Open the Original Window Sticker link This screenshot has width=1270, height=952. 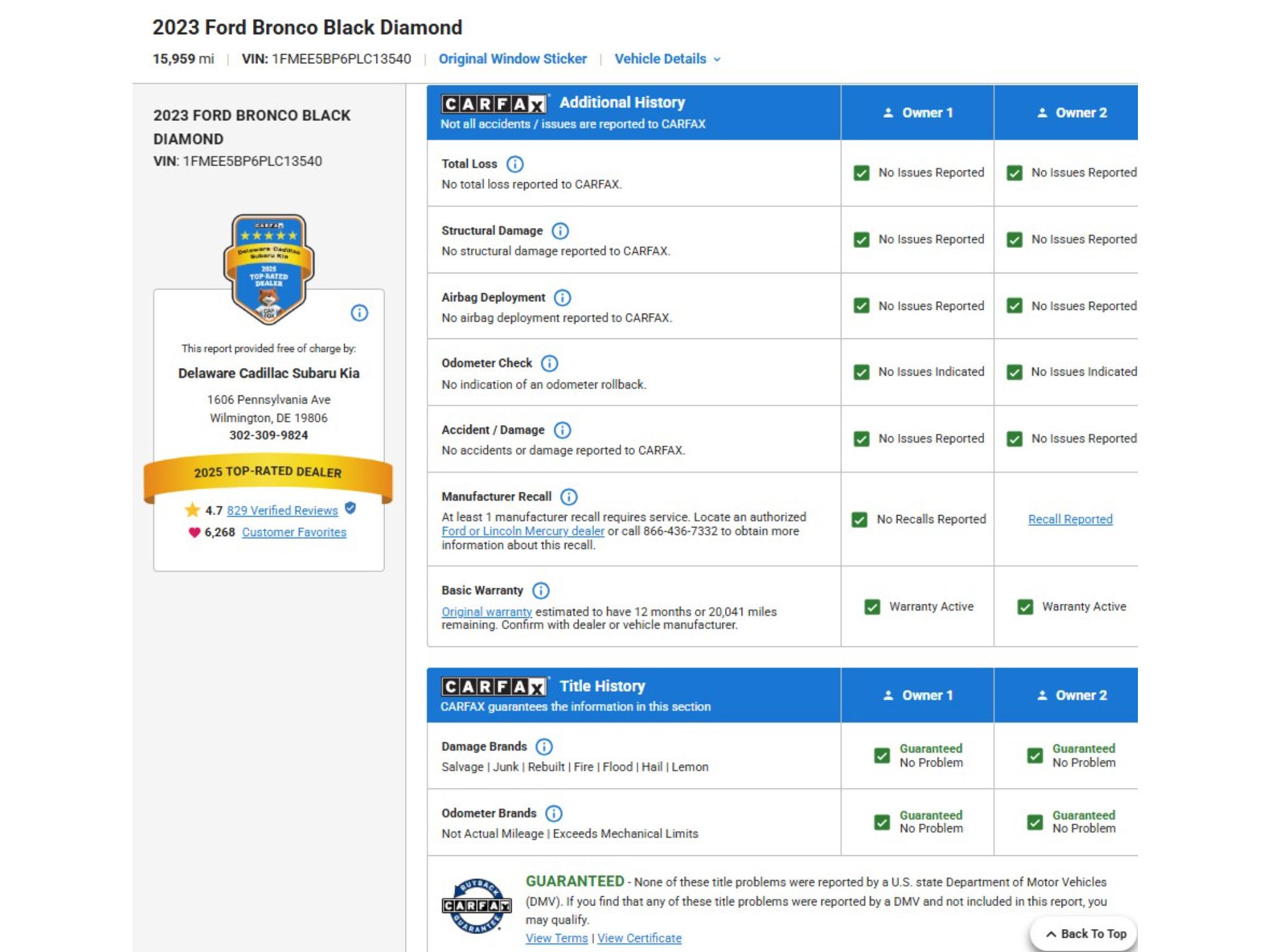pos(513,59)
